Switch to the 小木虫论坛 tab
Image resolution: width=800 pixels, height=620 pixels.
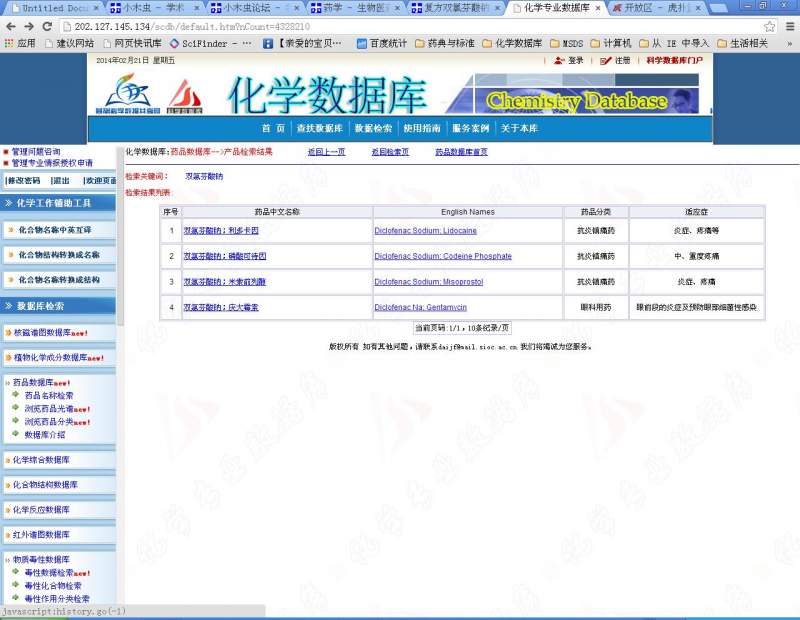(255, 8)
